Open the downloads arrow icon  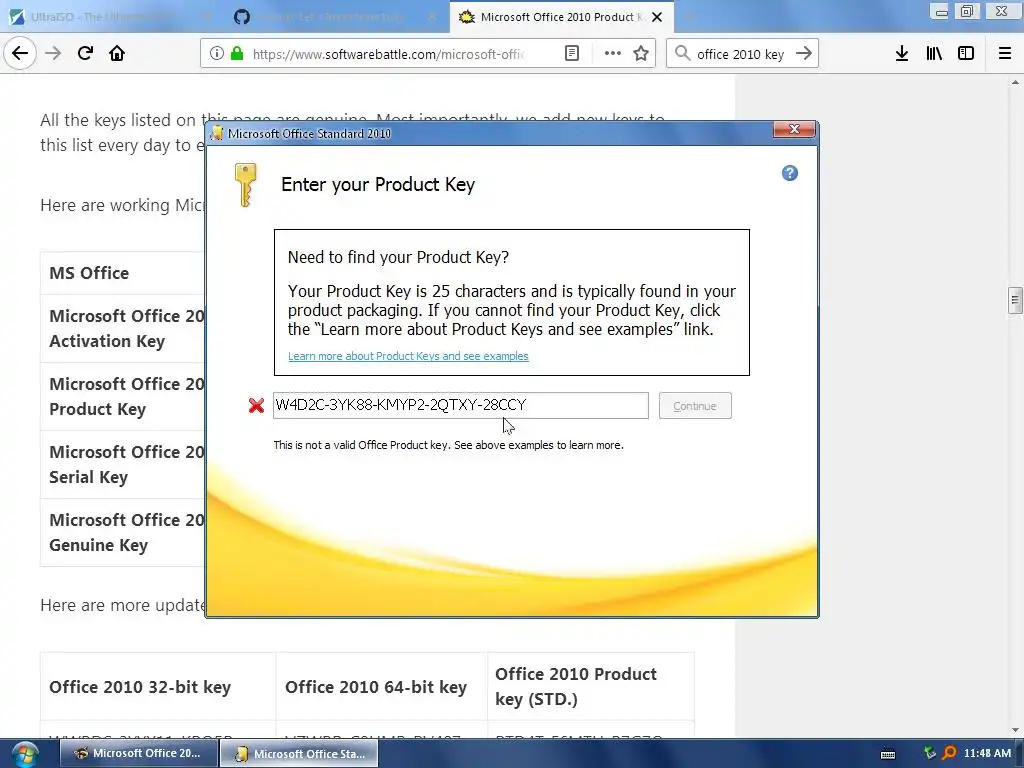pos(902,54)
